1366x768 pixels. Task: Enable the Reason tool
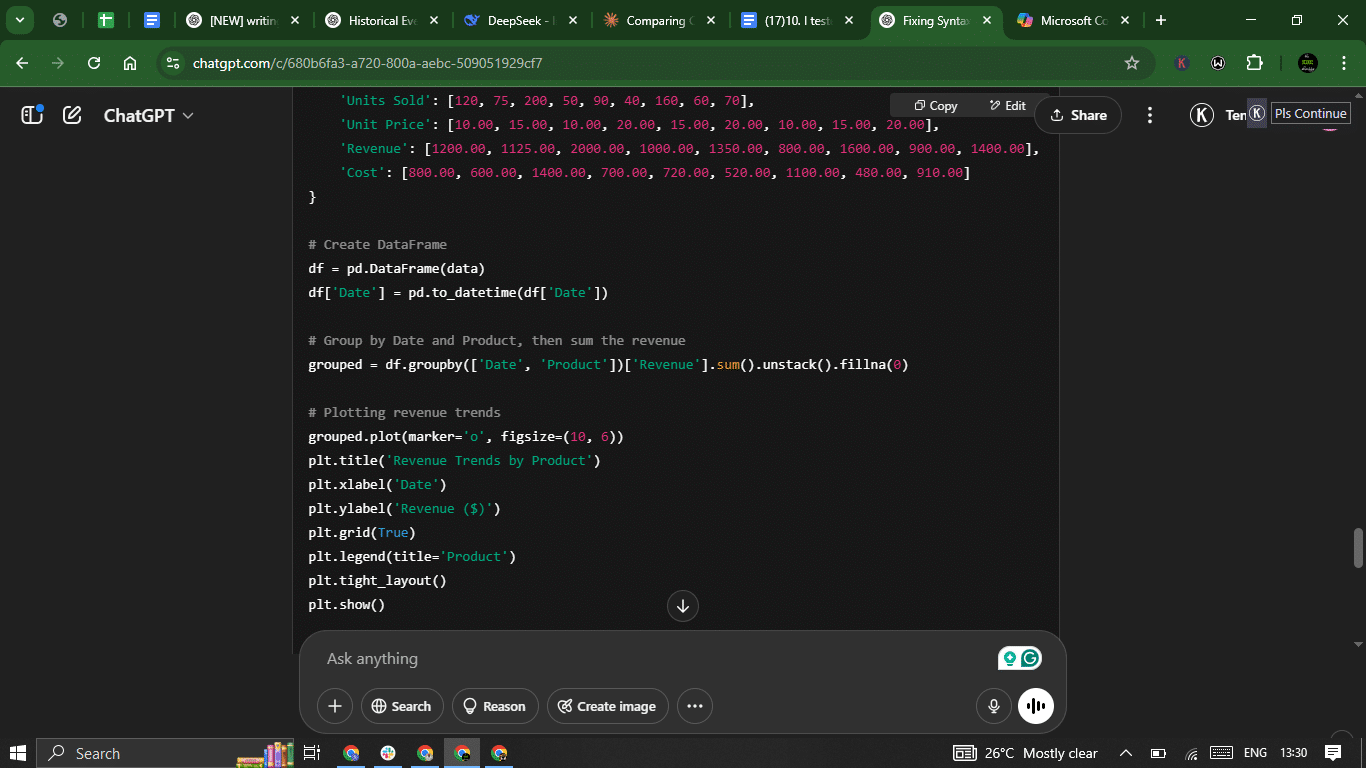(495, 706)
